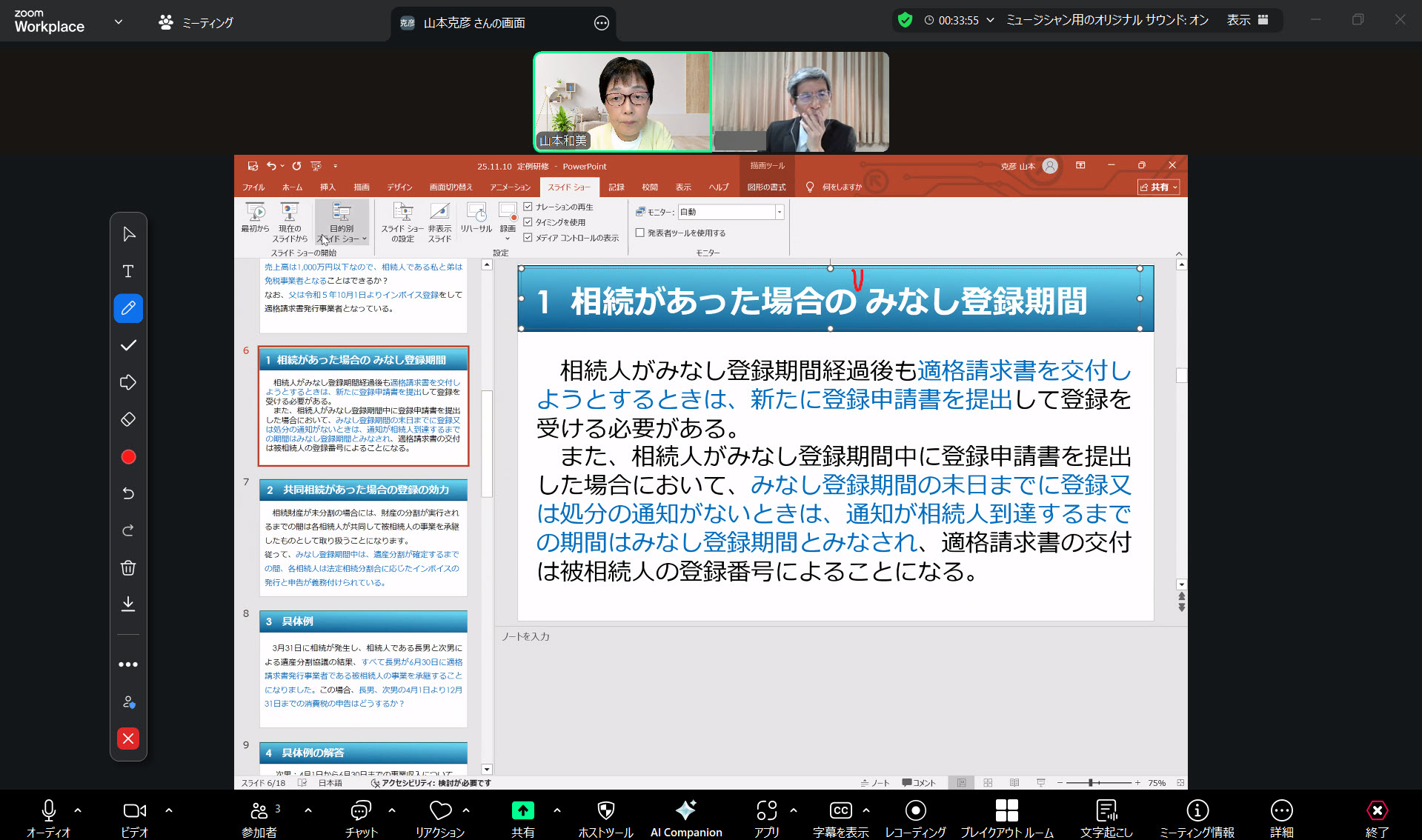Undo the last annotation stroke
This screenshot has height=840, width=1422.
(x=128, y=493)
